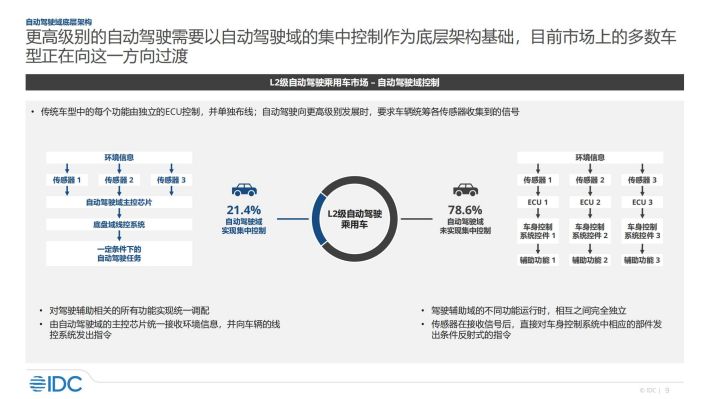710x399 pixels.
Task: Click the L2级自动驾驶乘用车市场 dark title bar
Action: 355,82
